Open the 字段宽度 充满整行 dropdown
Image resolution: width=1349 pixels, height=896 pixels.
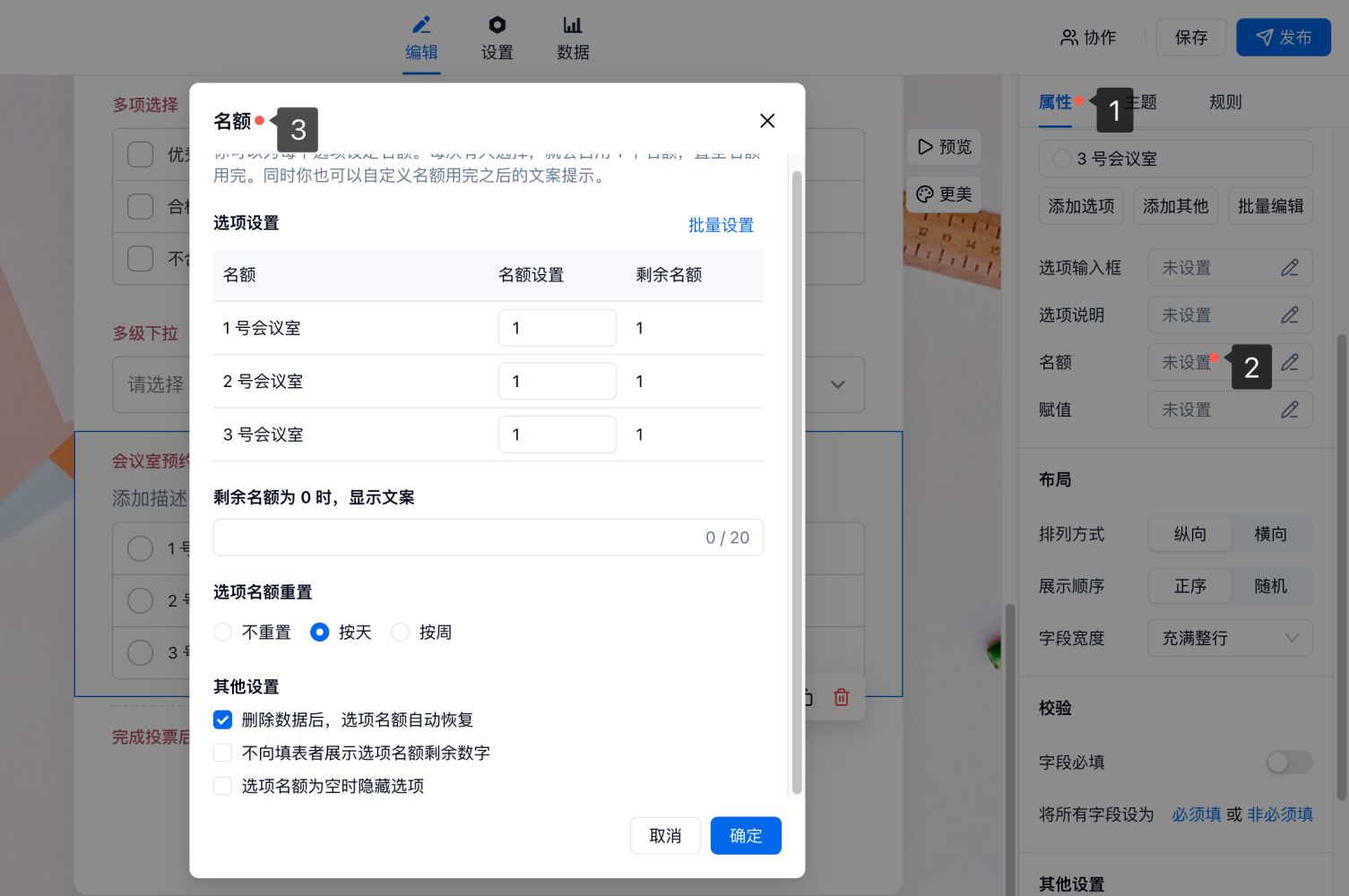point(1231,639)
